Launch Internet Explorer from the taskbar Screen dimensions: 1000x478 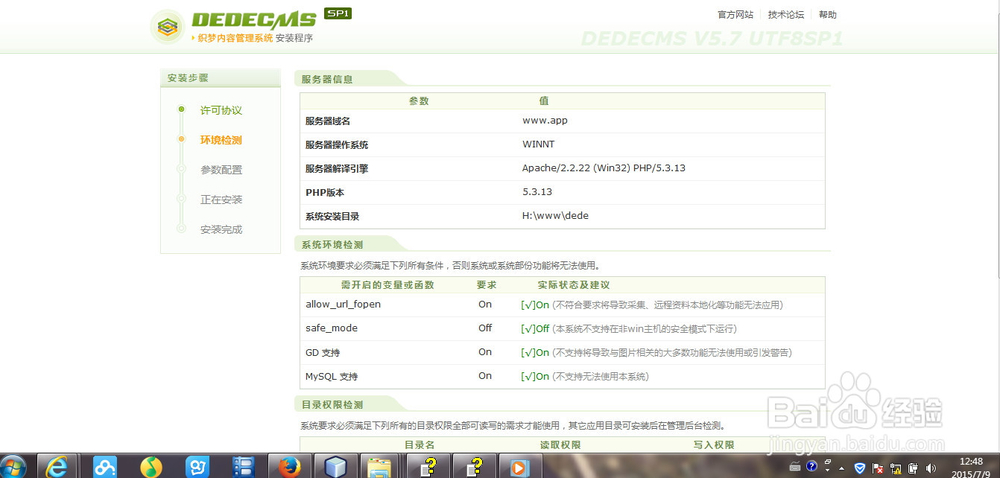click(57, 467)
